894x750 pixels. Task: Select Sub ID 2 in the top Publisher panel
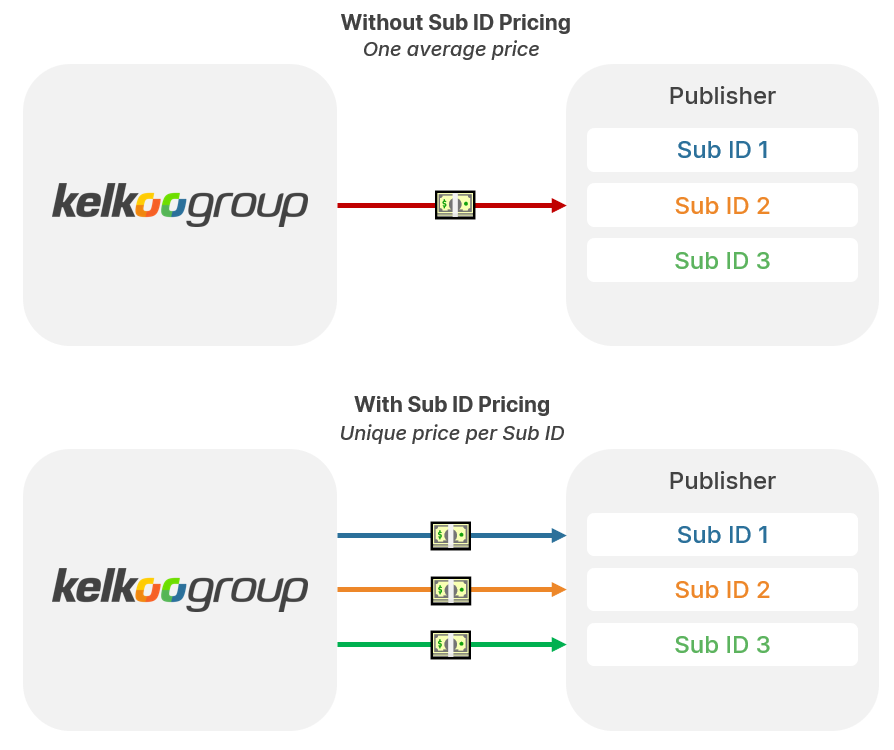pos(722,206)
